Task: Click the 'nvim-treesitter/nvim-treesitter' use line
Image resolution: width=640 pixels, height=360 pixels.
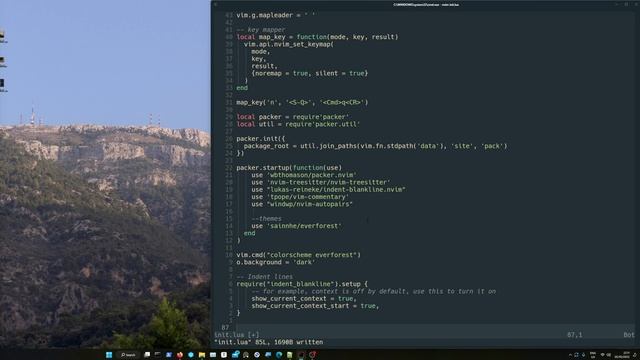Action: tap(321, 182)
